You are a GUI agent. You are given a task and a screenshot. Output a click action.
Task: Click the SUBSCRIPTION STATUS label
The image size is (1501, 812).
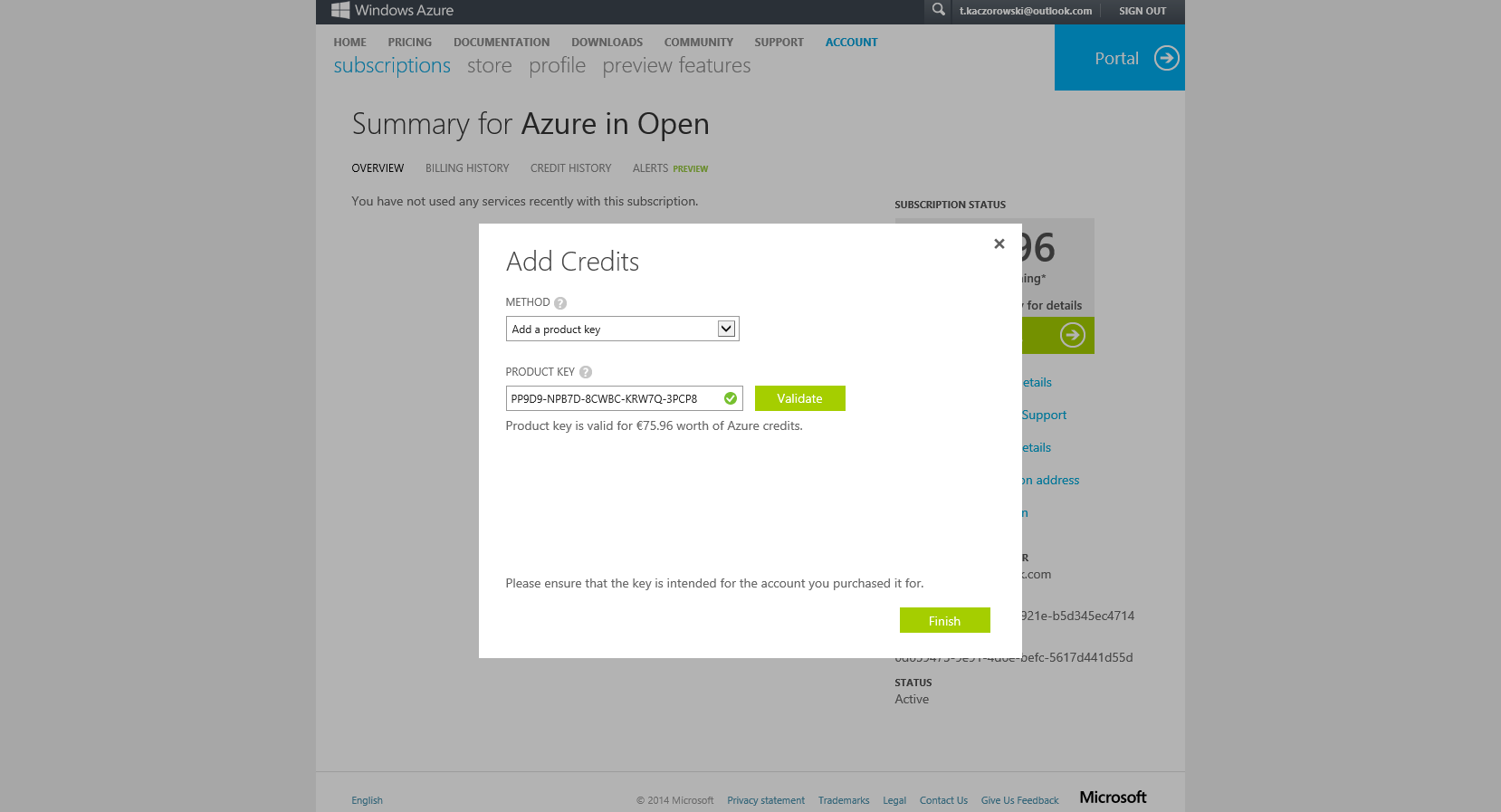[951, 205]
